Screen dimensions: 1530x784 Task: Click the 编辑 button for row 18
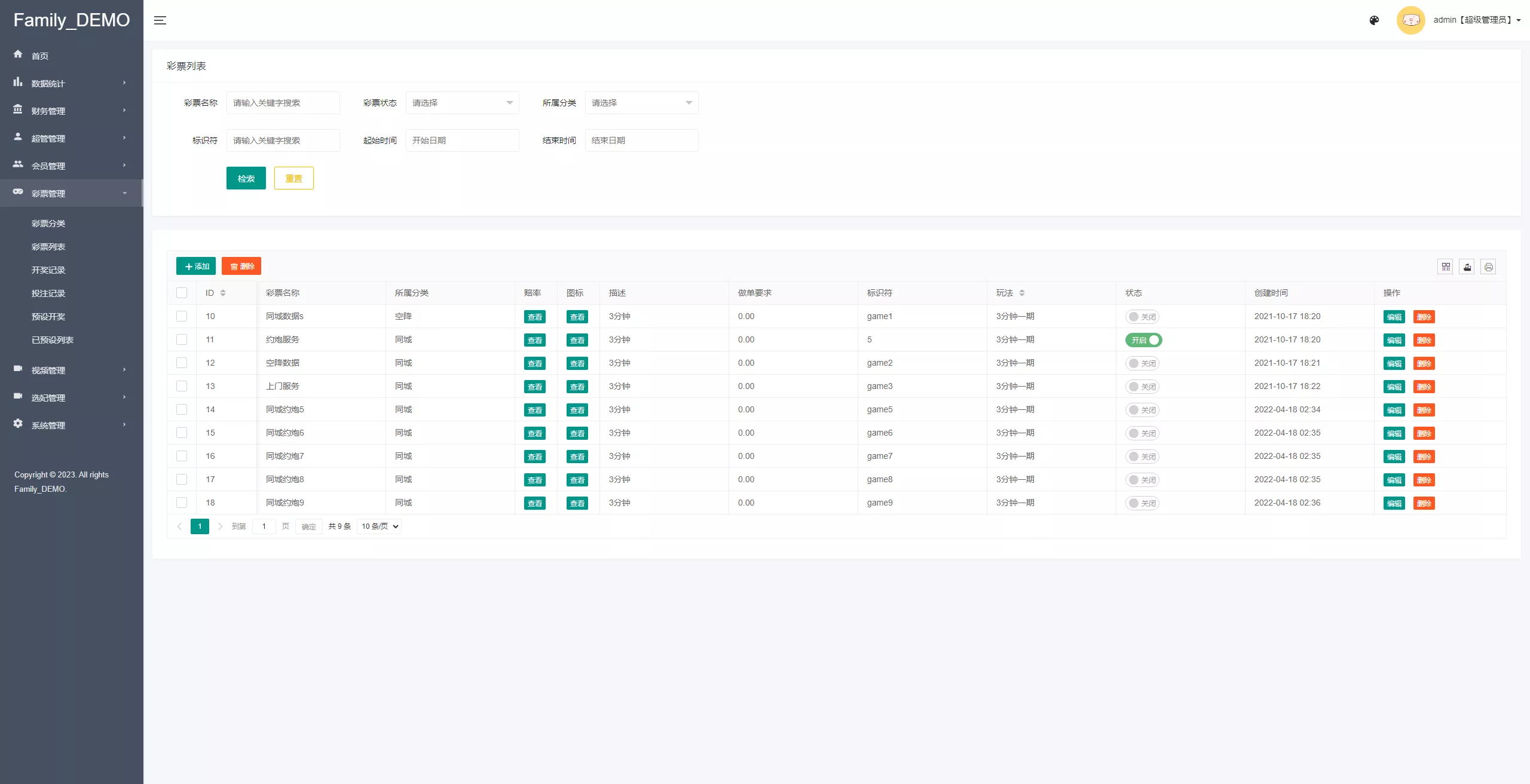1394,503
